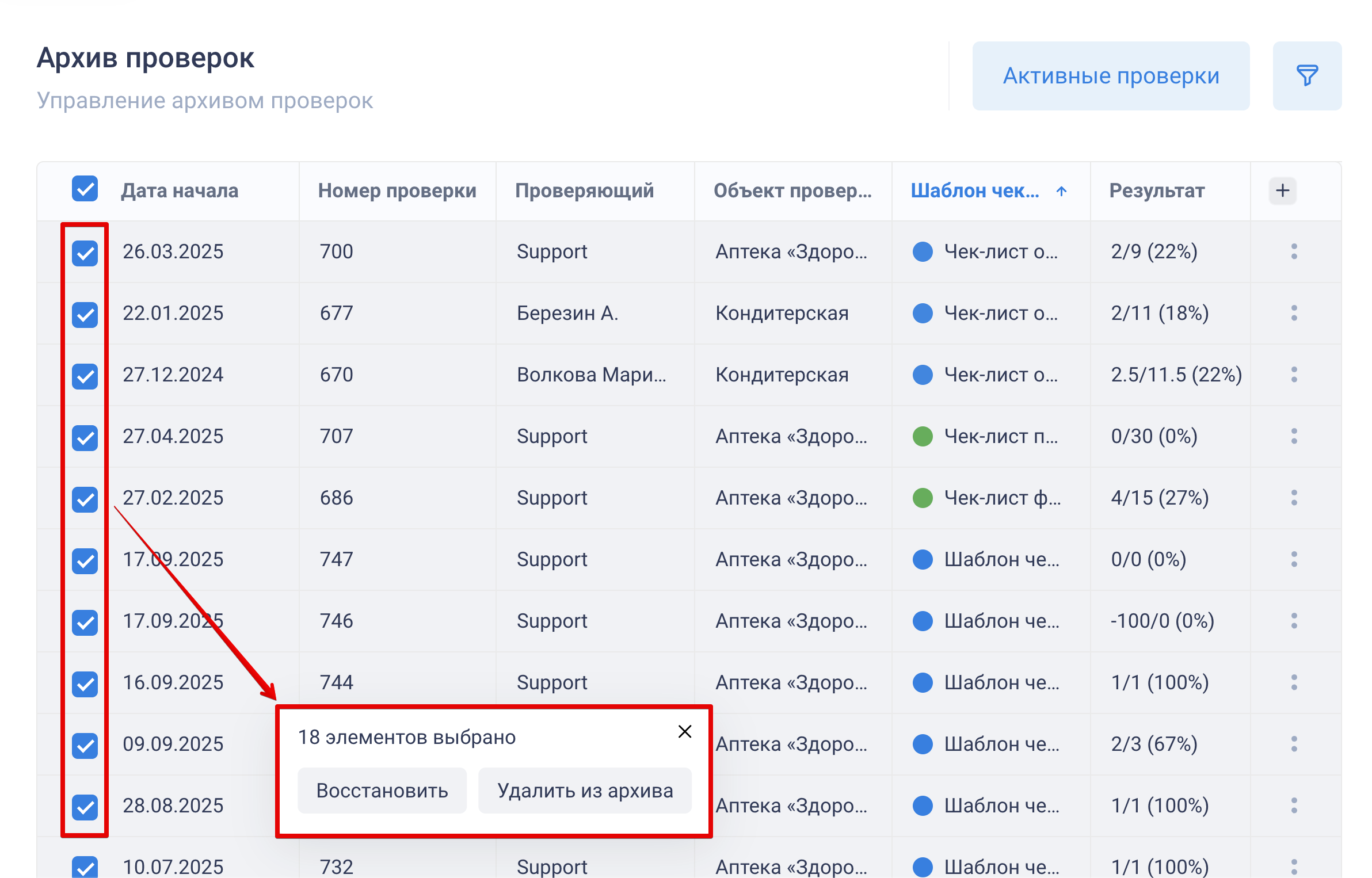Open the filter funnel icon
Screen dimensions: 1372x878
pyautogui.click(x=1306, y=75)
